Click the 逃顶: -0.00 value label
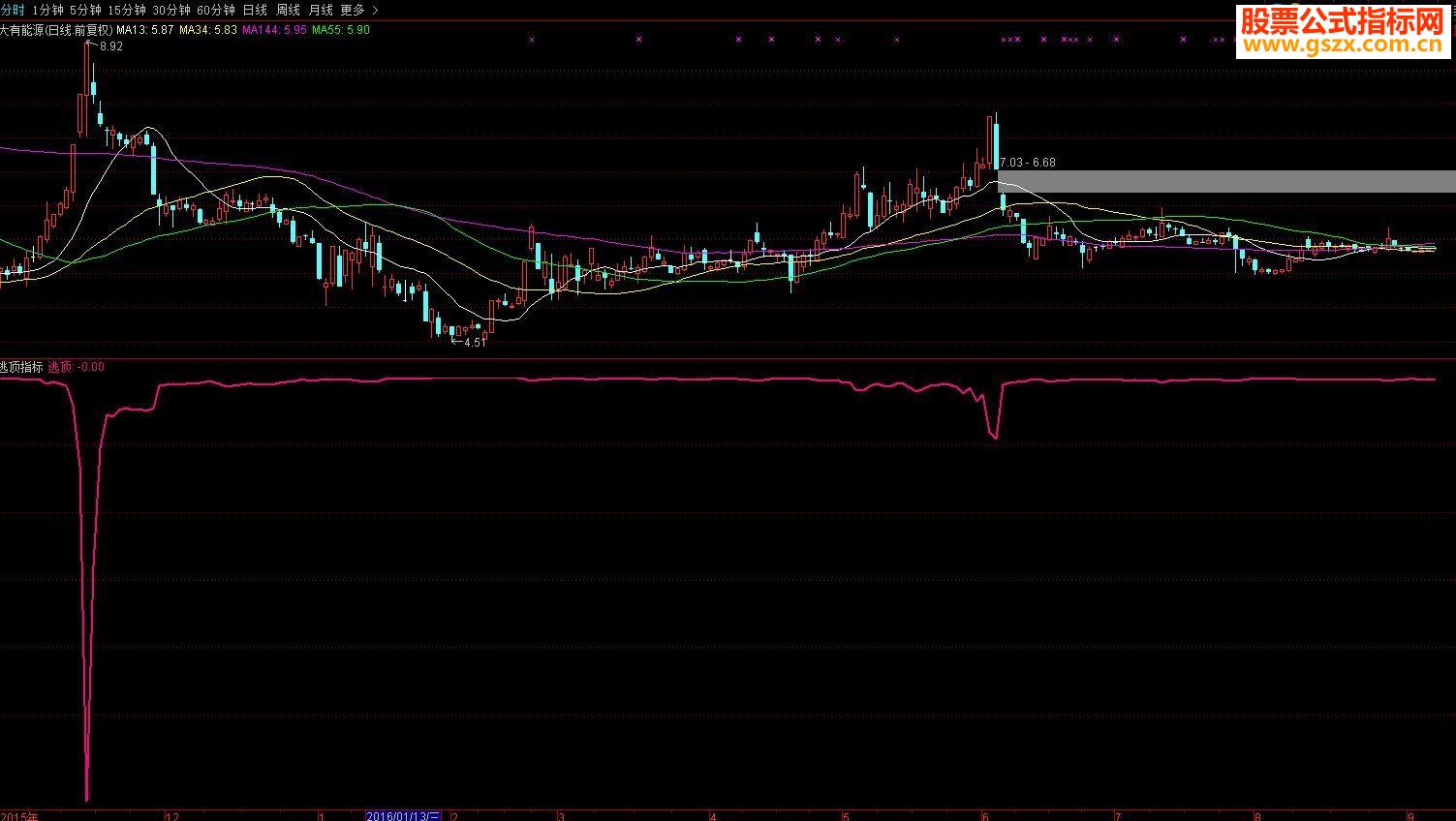Image resolution: width=1456 pixels, height=821 pixels. [77, 367]
